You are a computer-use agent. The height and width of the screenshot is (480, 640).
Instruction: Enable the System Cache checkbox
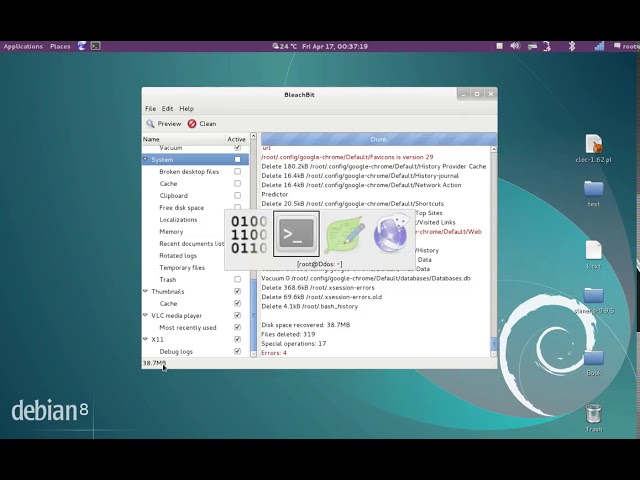[238, 184]
